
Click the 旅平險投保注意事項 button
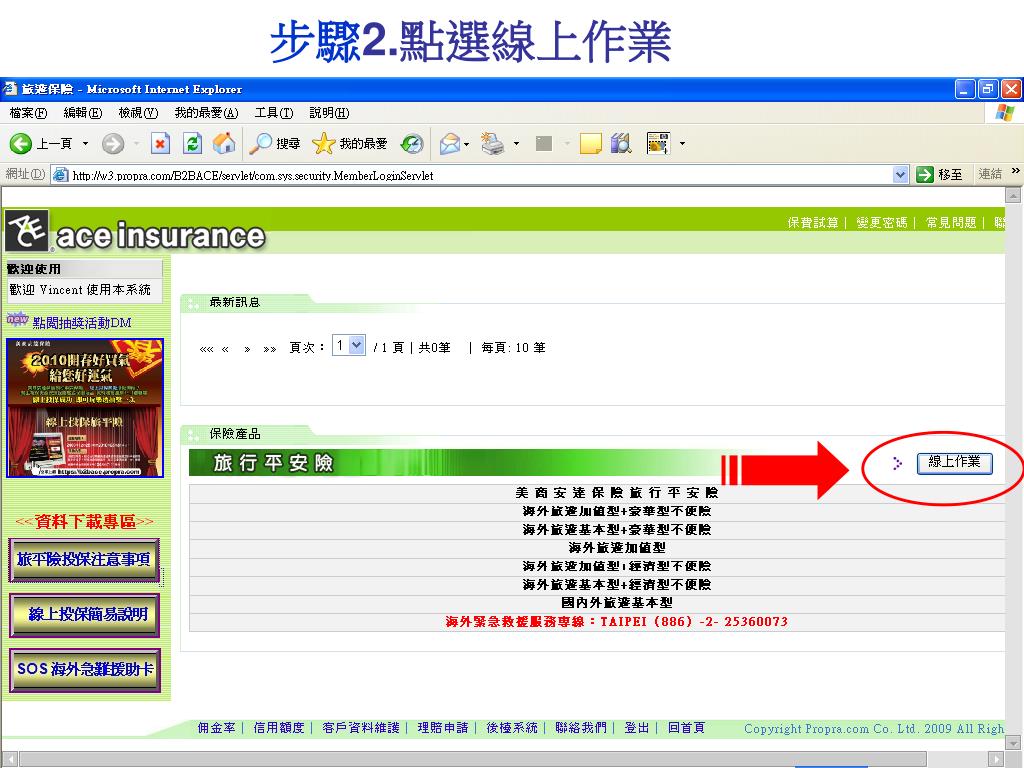click(84, 560)
